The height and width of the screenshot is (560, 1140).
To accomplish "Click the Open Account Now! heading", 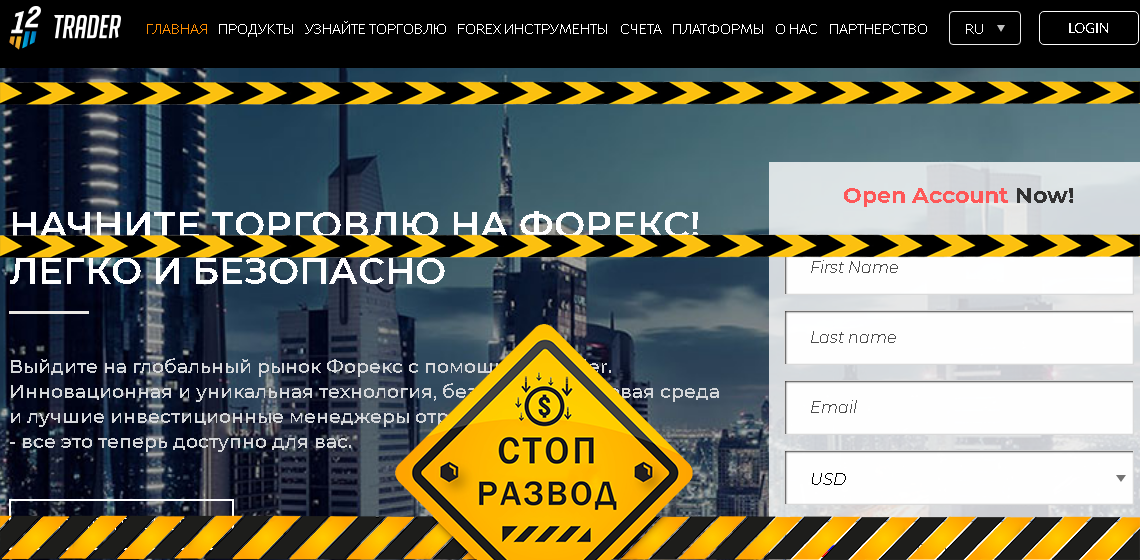I will coord(958,196).
